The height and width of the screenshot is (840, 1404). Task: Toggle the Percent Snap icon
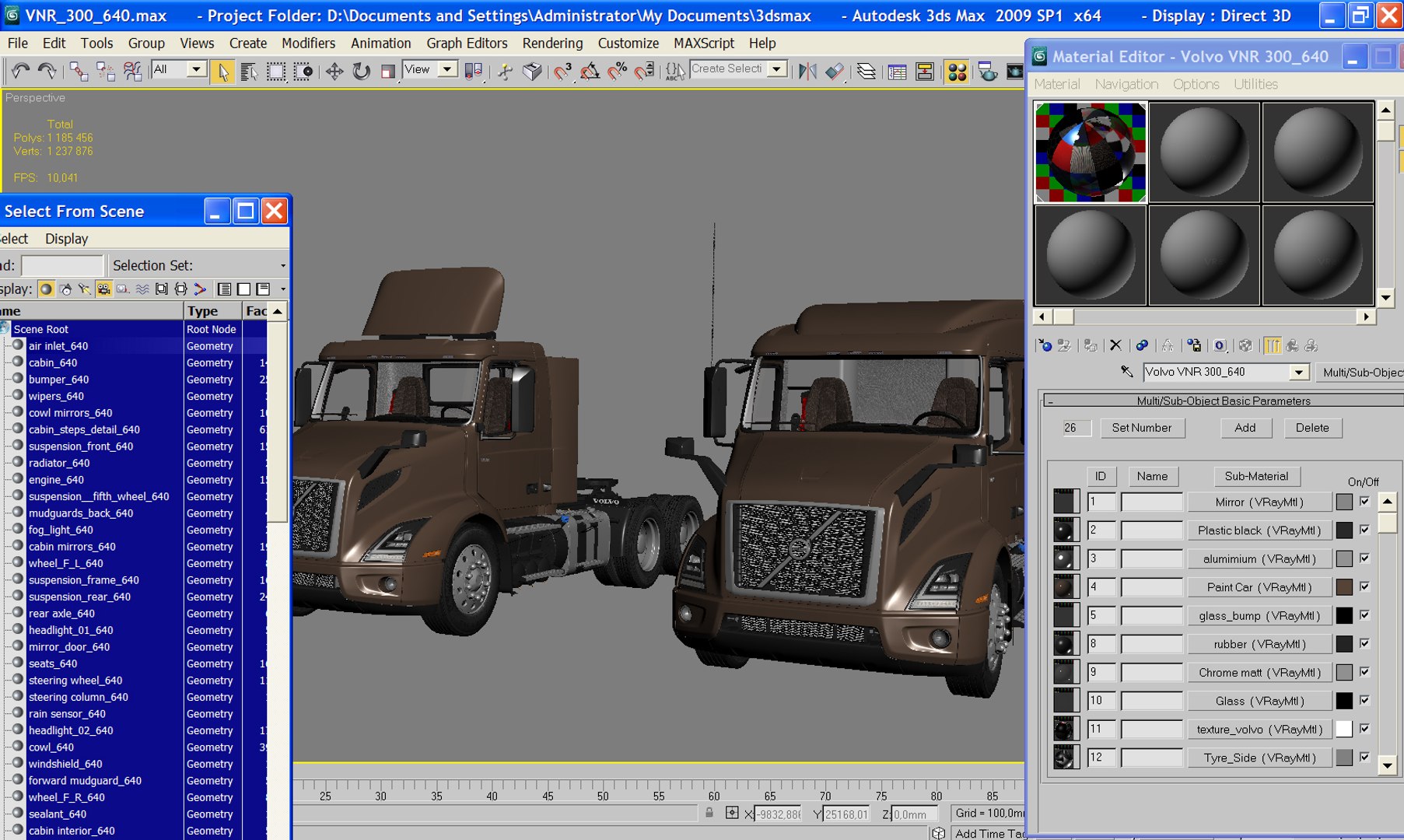click(617, 72)
